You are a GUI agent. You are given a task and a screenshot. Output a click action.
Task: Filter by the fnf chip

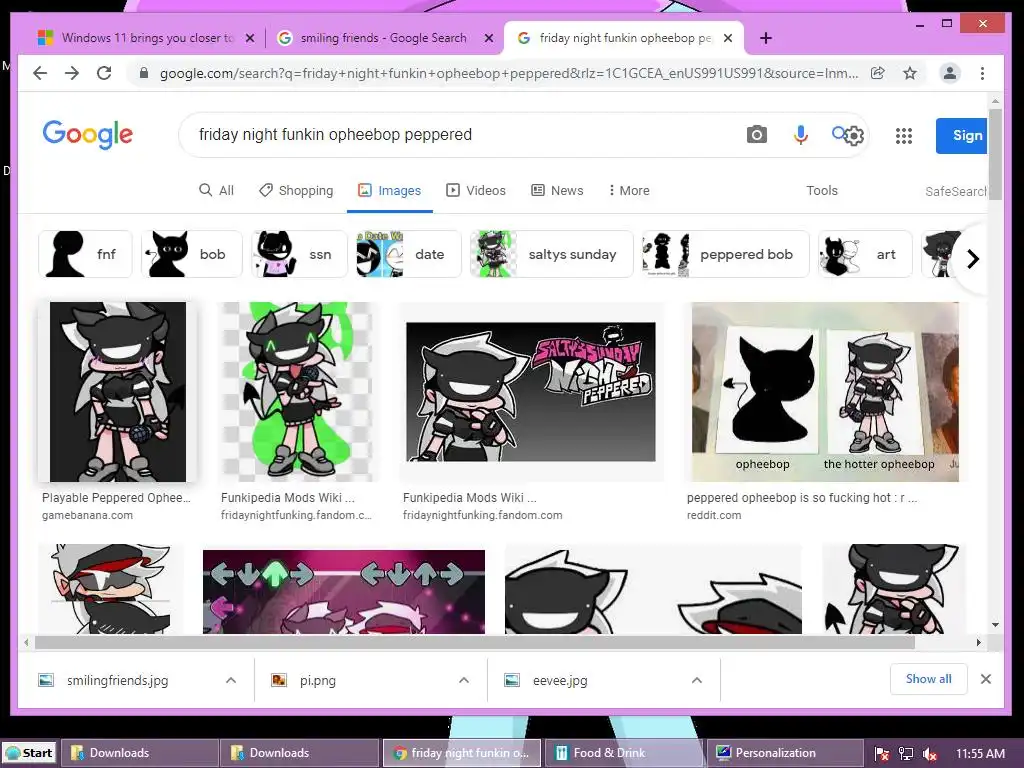coord(86,254)
